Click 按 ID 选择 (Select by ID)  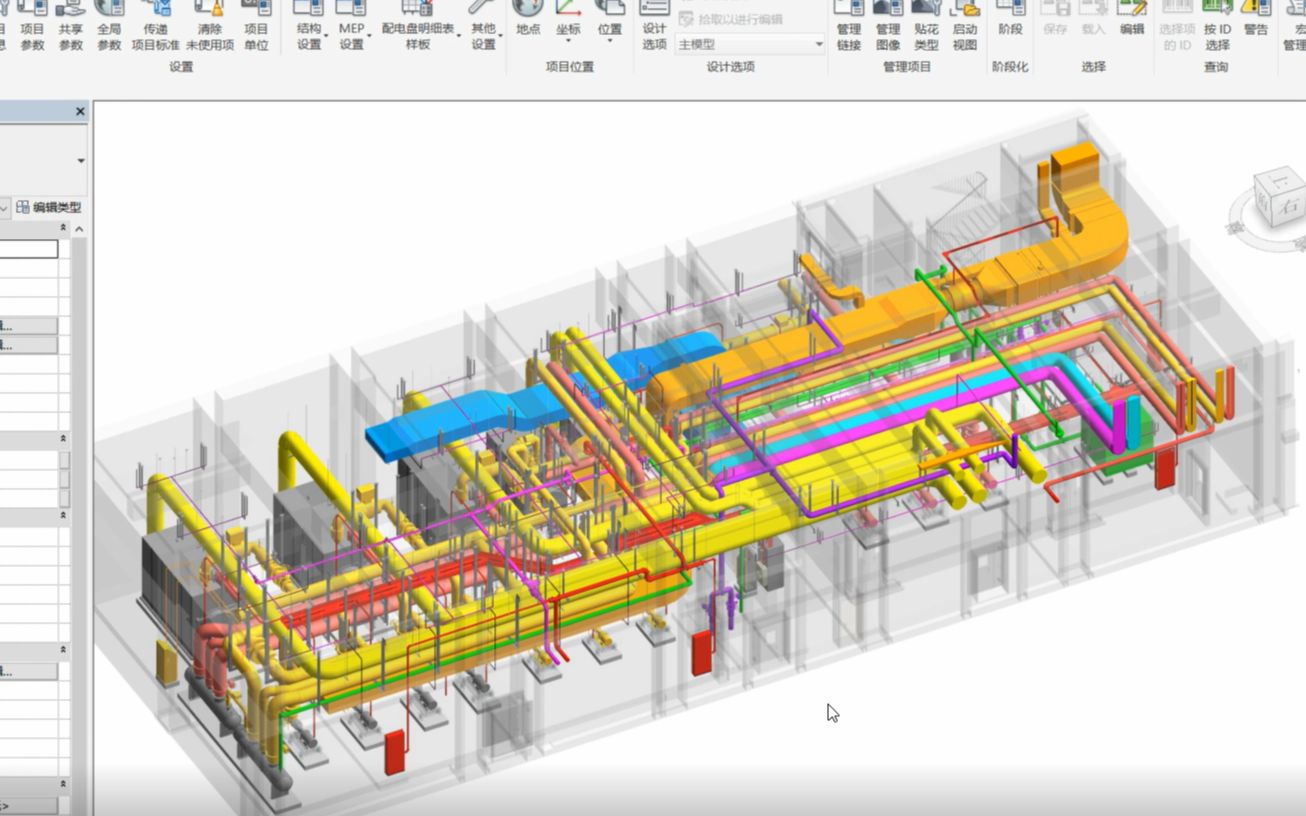point(1217,26)
